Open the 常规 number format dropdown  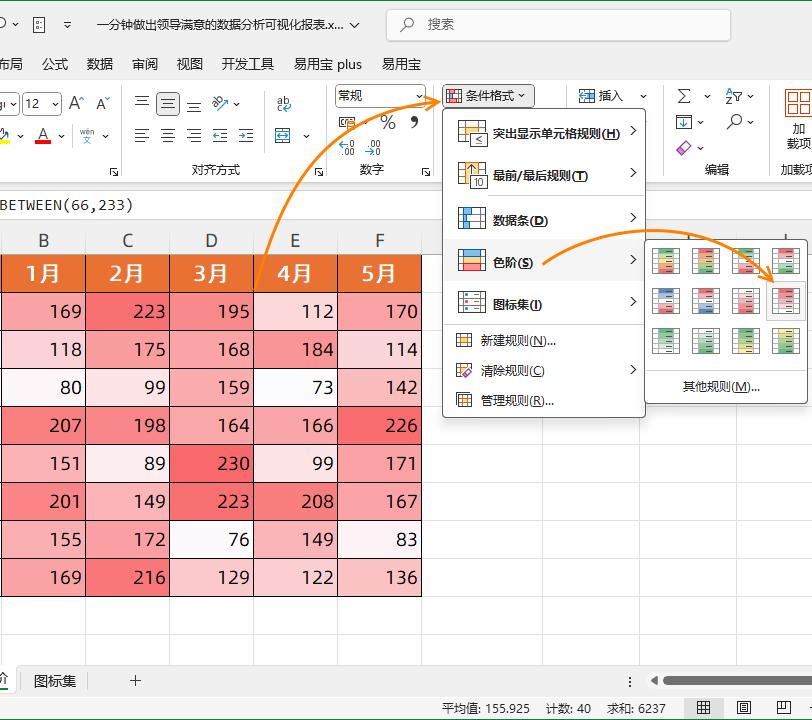pyautogui.click(x=380, y=96)
